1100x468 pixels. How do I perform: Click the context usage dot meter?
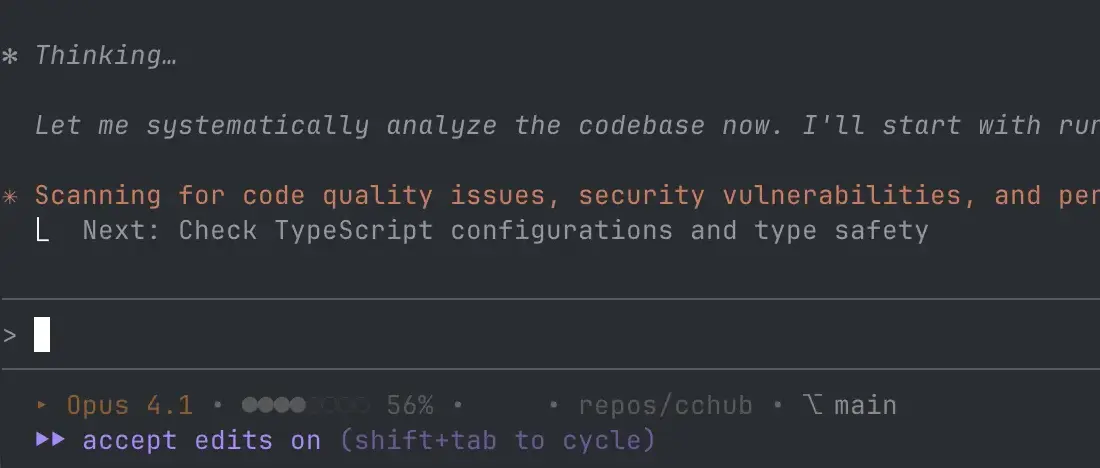[x=305, y=405]
